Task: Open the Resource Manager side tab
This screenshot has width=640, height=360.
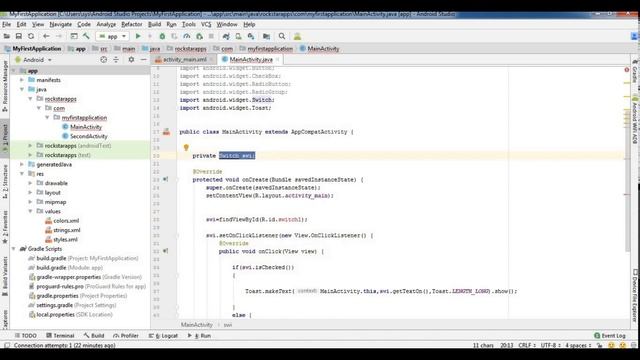Action: [5, 86]
